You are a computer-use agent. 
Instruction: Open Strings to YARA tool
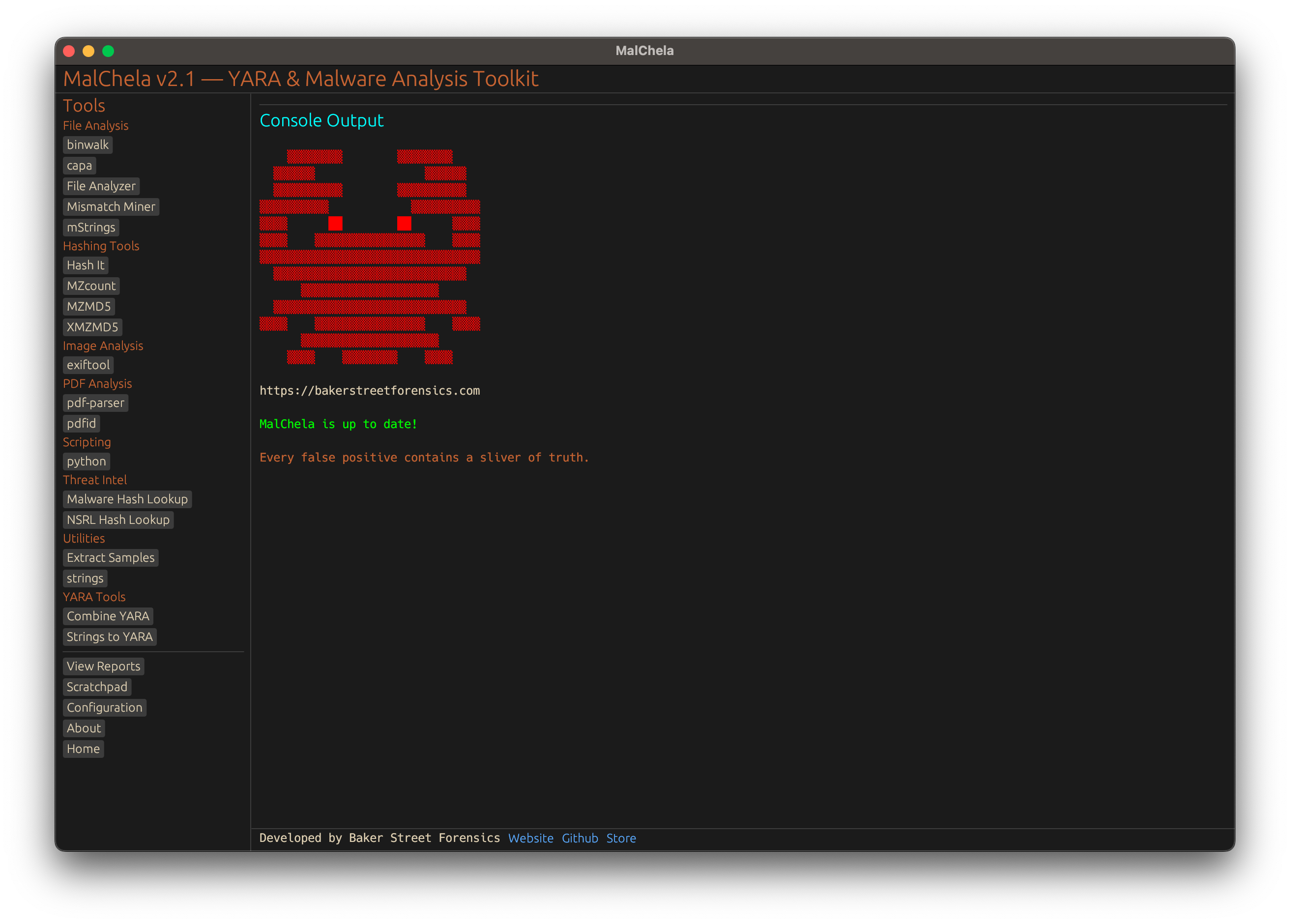point(110,637)
